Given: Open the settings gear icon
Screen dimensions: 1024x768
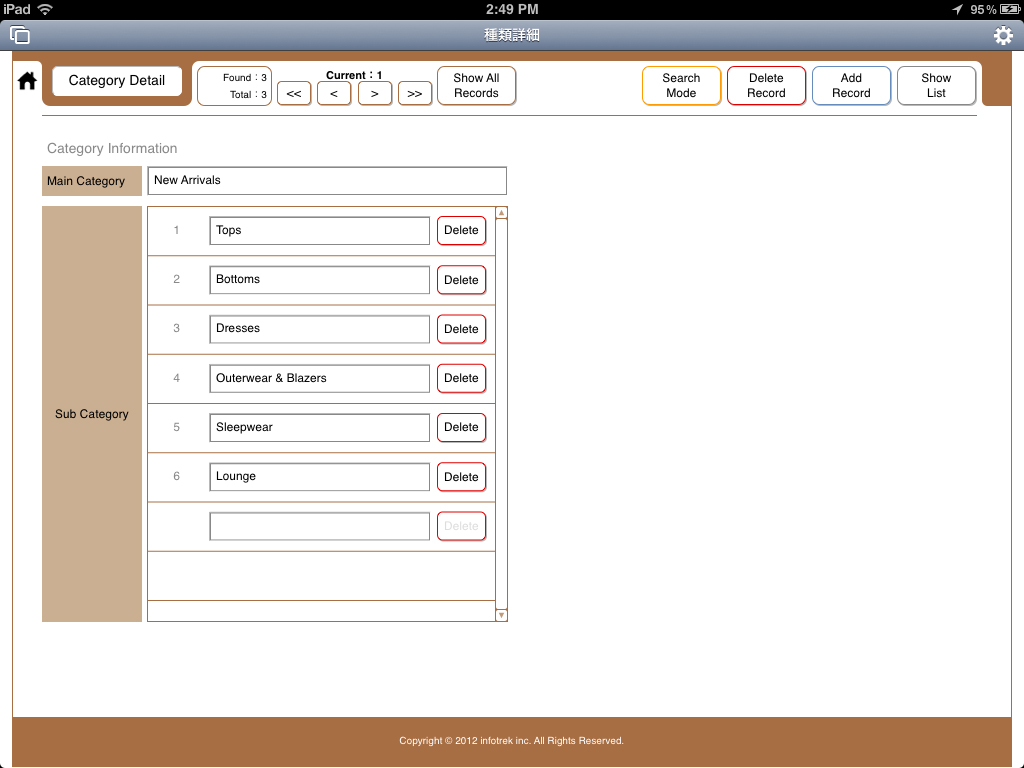Looking at the screenshot, I should click(x=1003, y=36).
